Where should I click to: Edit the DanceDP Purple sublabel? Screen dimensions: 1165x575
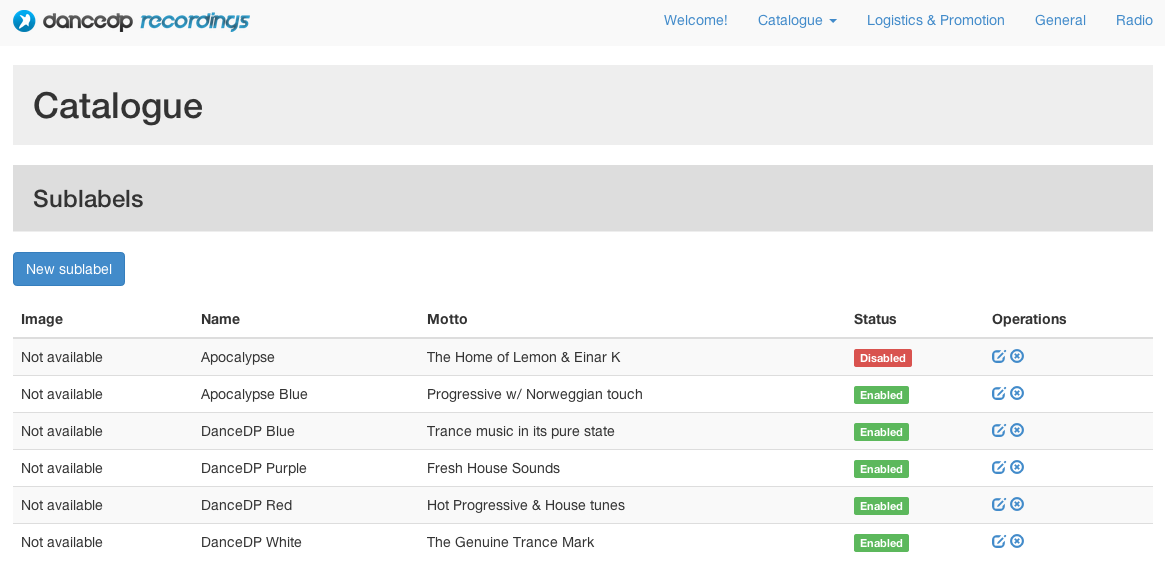999,468
